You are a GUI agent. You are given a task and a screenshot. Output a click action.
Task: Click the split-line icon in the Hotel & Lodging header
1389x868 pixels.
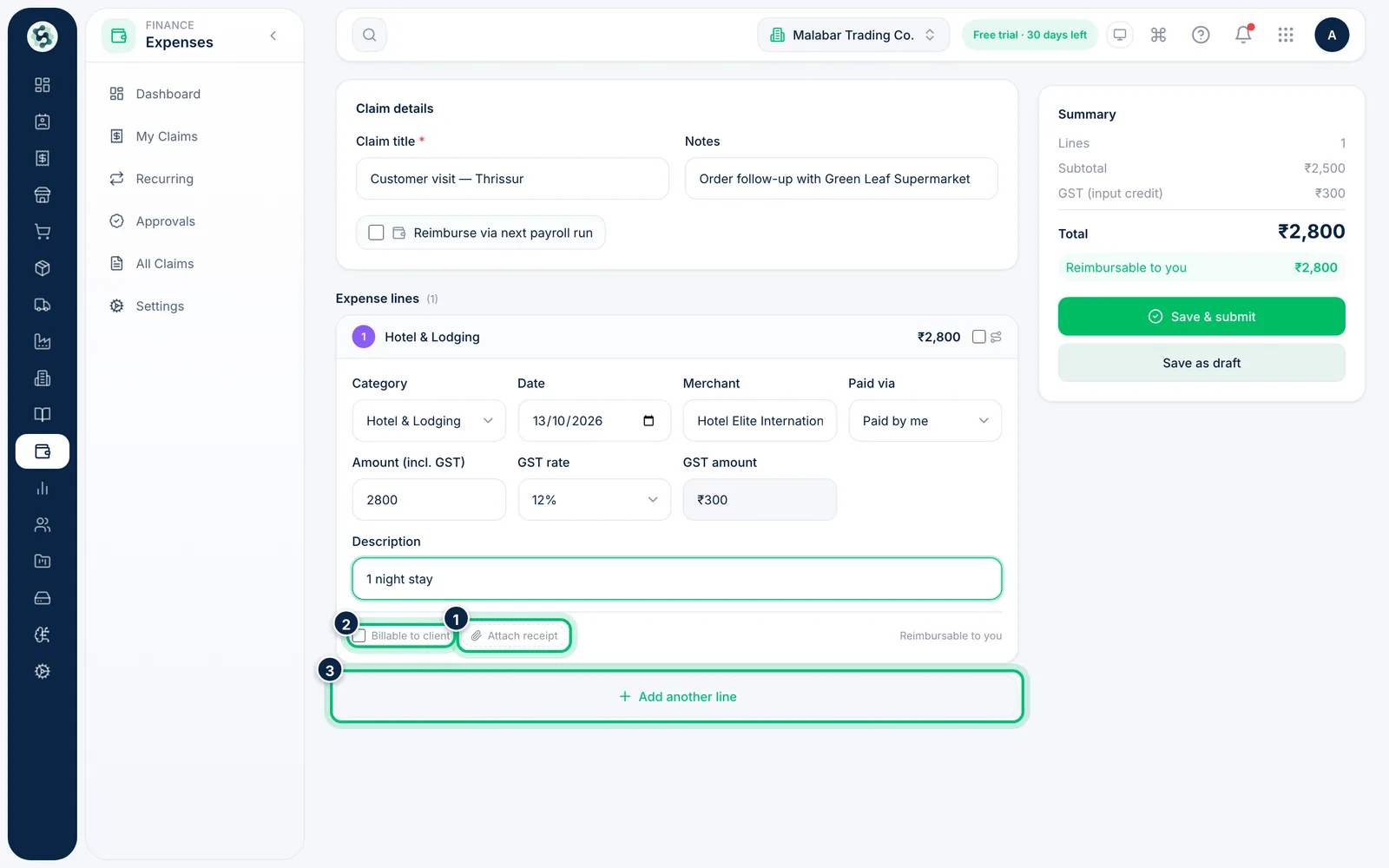tap(996, 337)
